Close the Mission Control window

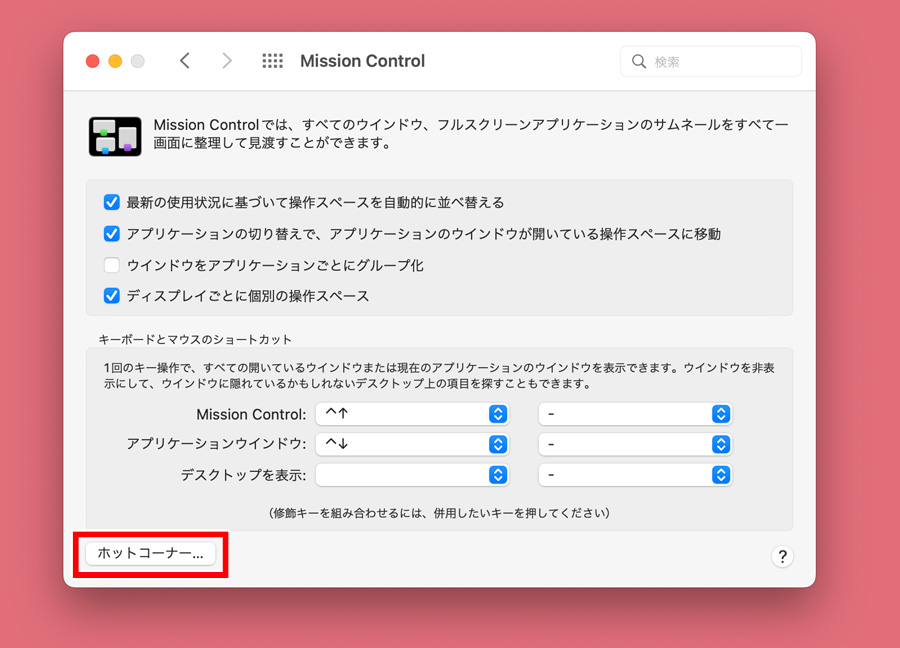click(92, 61)
